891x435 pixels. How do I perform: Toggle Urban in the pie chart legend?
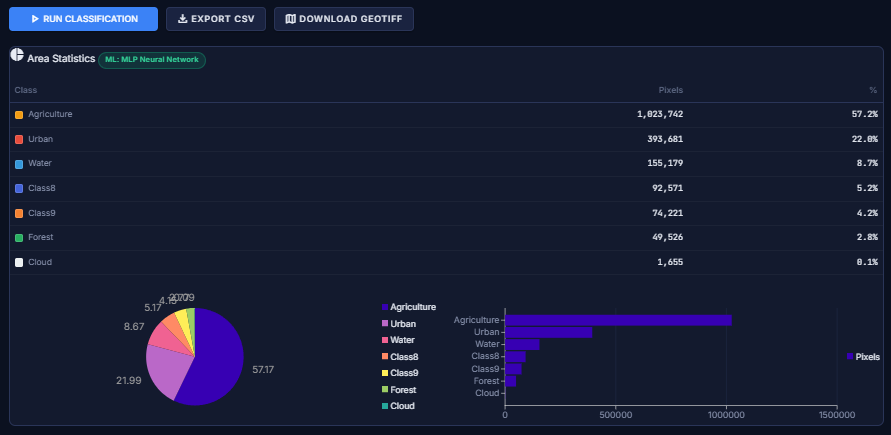pos(402,324)
